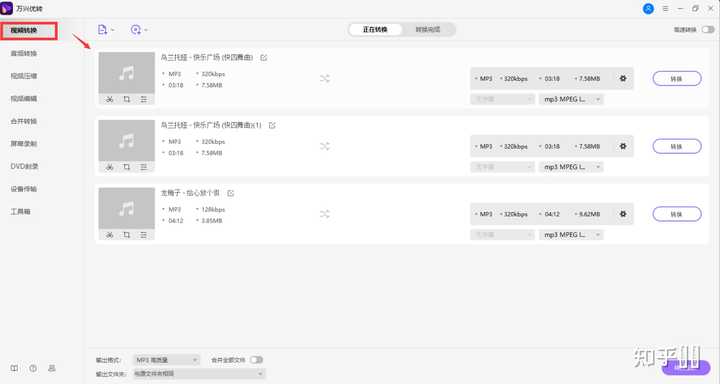Screen dimensions: 720x384
Task: Click the add files icon in toolbar
Action: pyautogui.click(x=102, y=30)
